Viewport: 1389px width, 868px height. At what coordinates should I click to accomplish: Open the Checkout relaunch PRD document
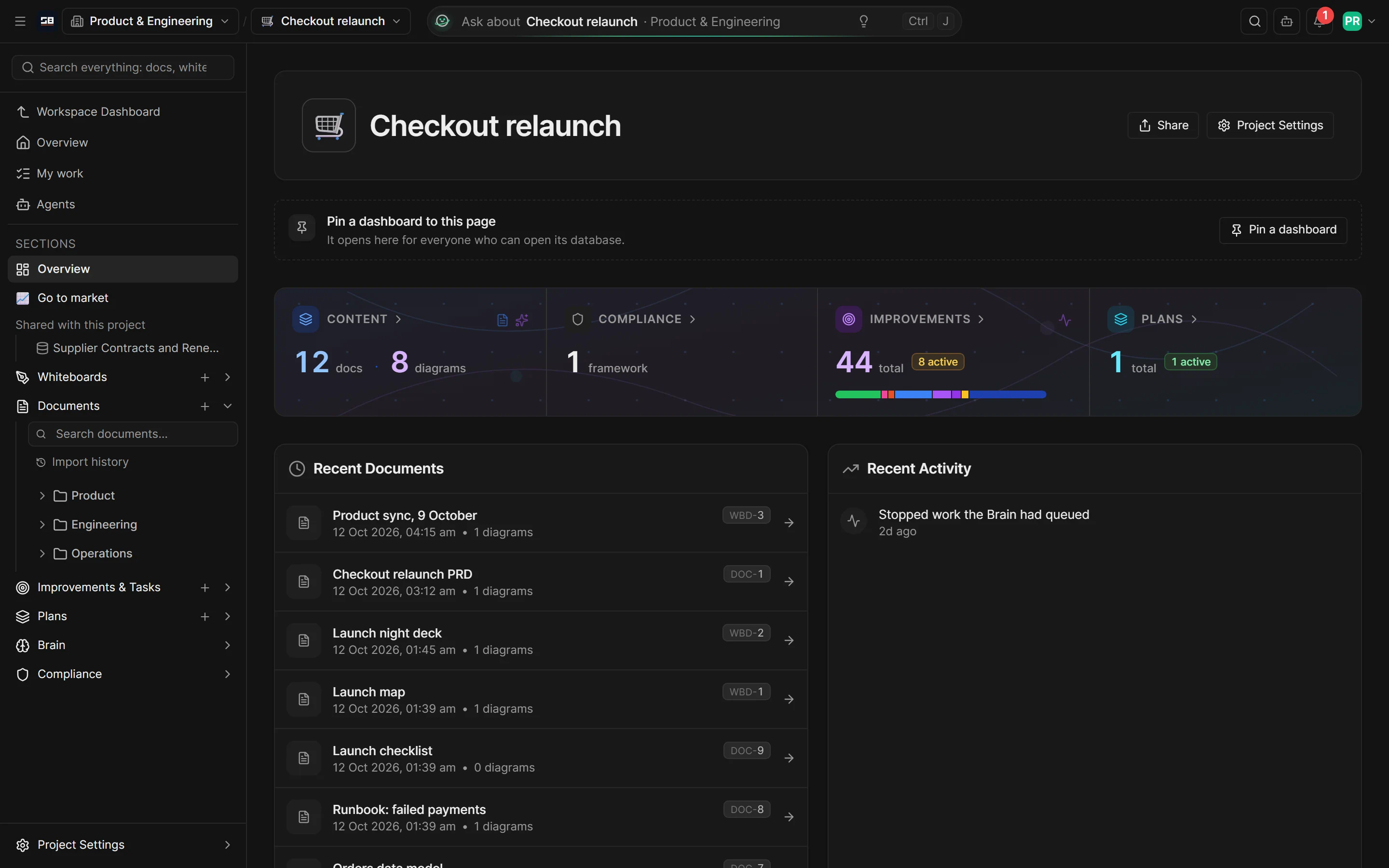[541, 582]
